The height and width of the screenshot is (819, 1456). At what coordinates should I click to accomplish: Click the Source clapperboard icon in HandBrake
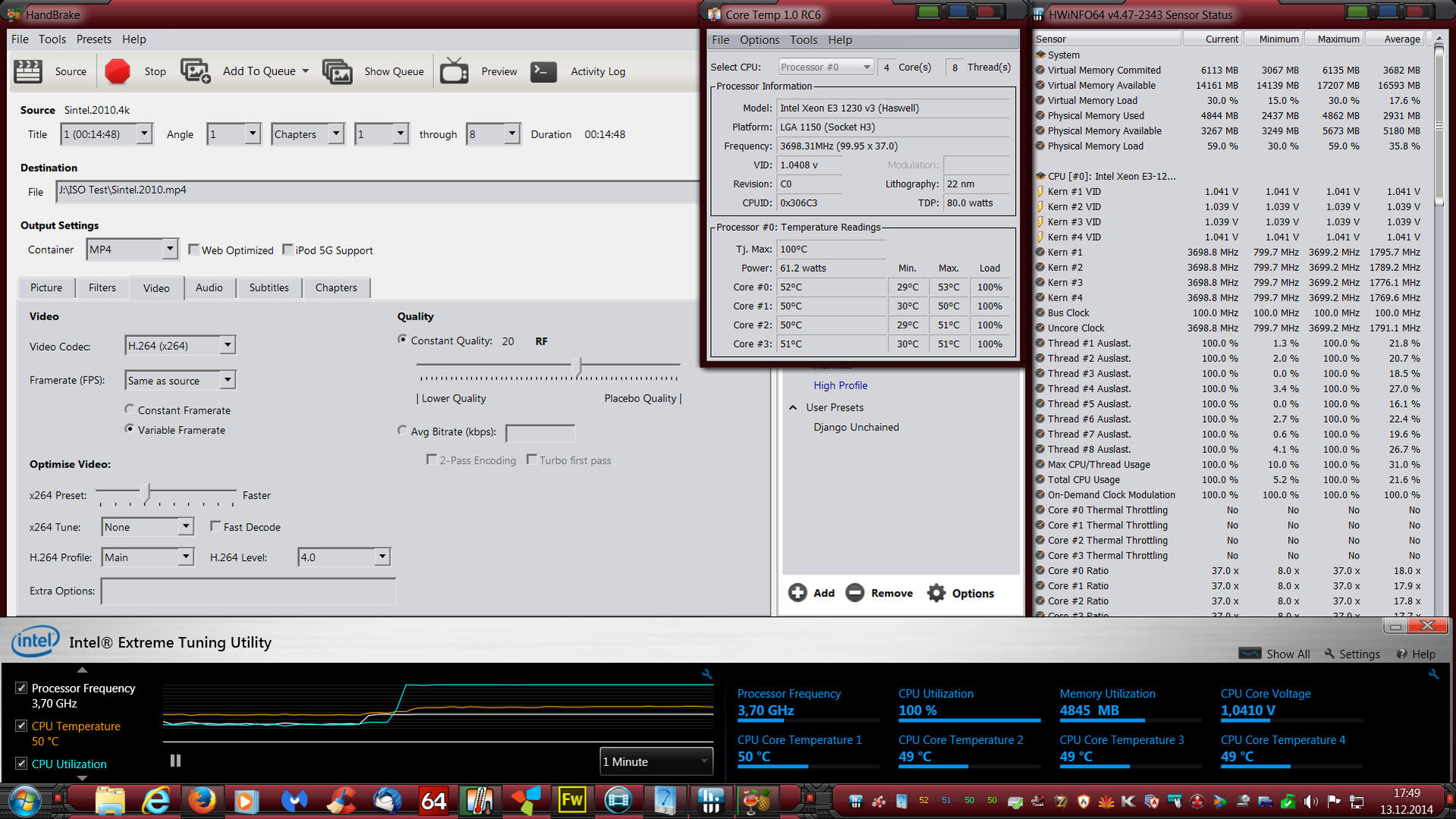pos(28,71)
